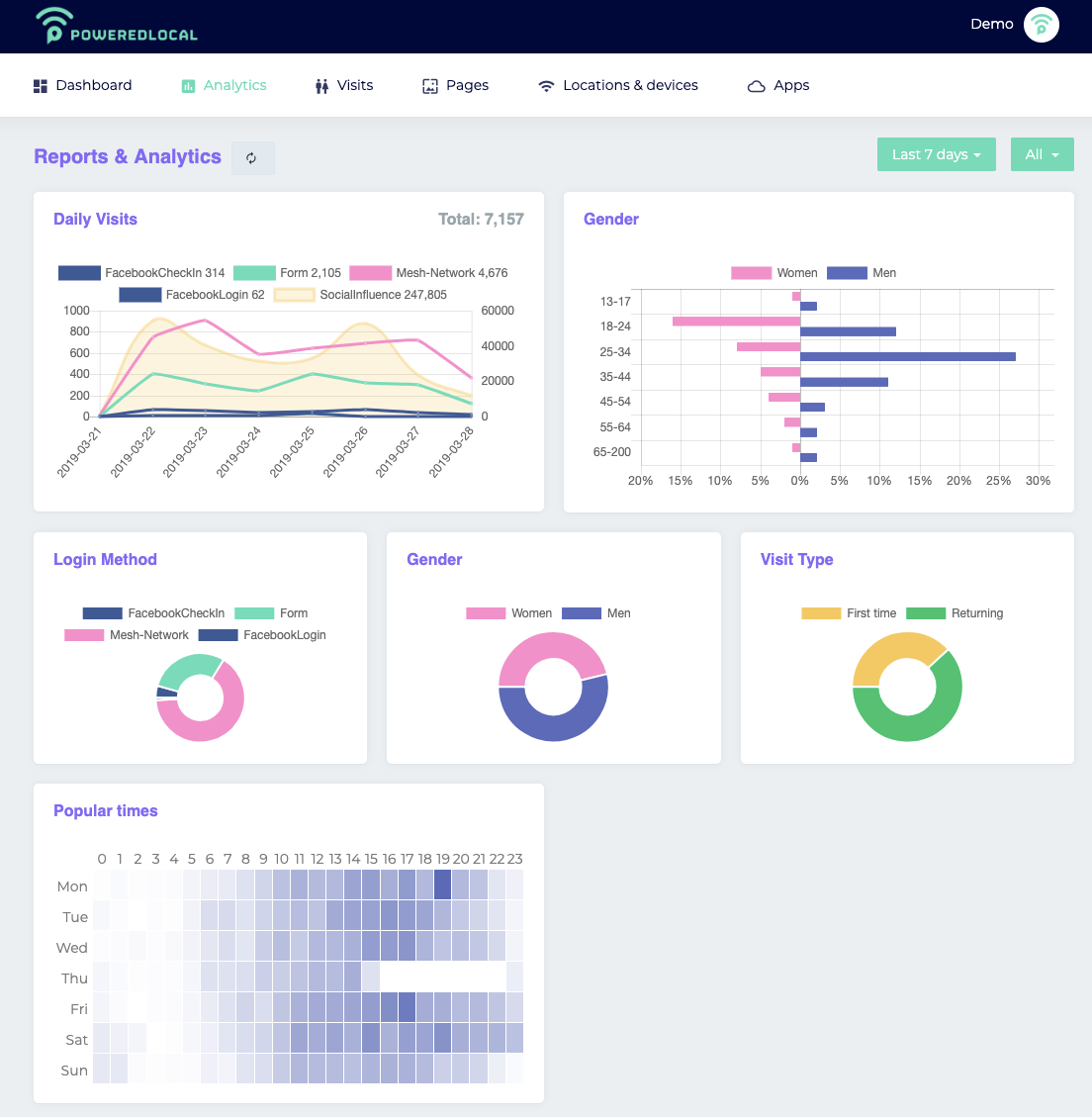Click the Demo account name
This screenshot has width=1092, height=1117.
coord(991,24)
